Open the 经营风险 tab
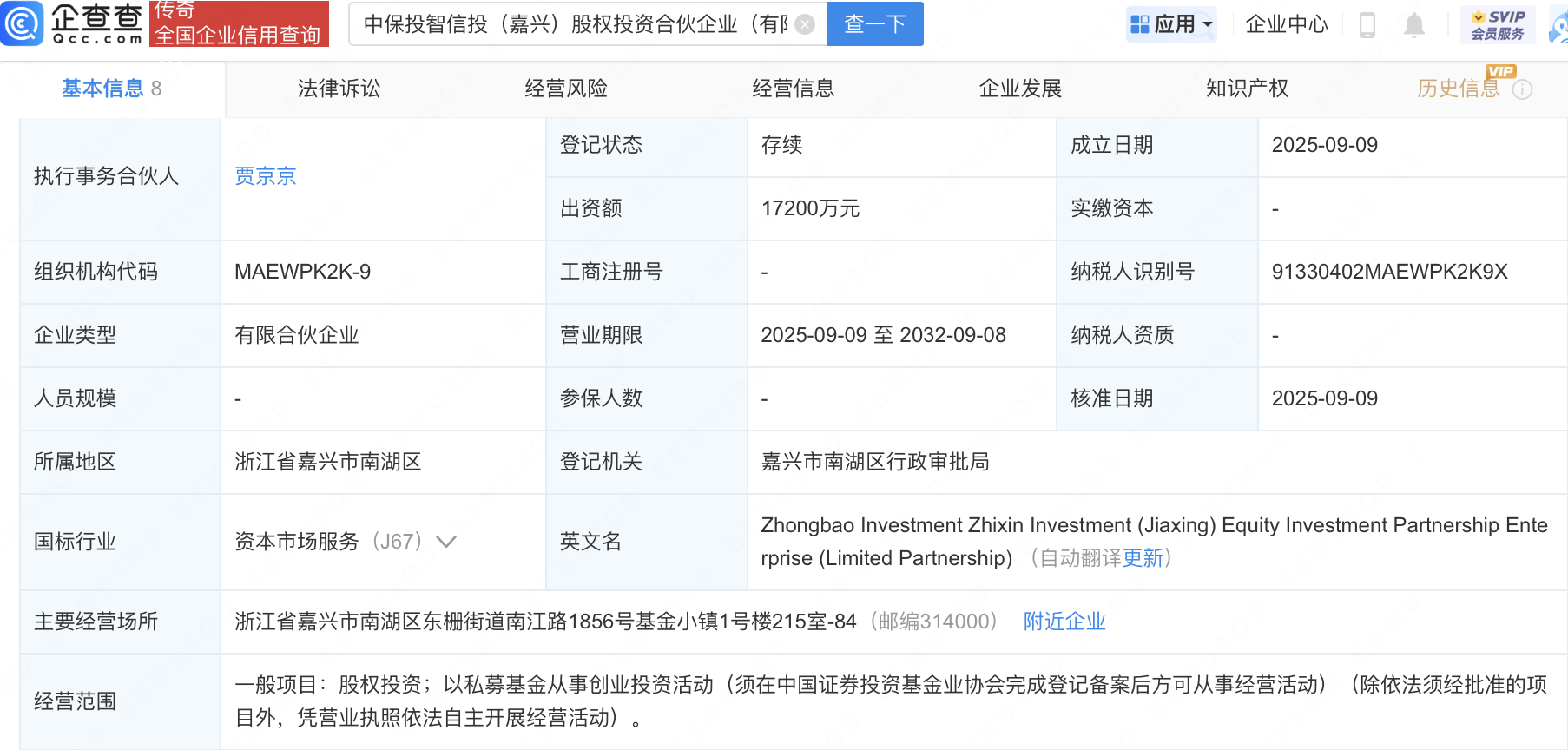1568x750 pixels. click(x=566, y=89)
